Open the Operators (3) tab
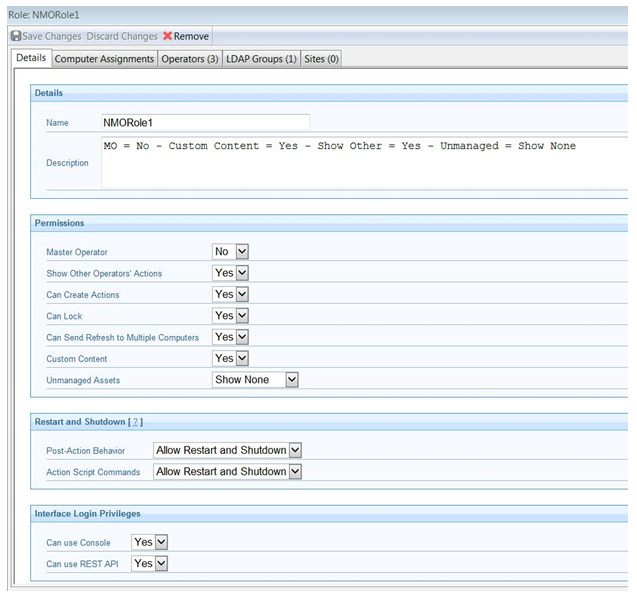 (x=190, y=59)
